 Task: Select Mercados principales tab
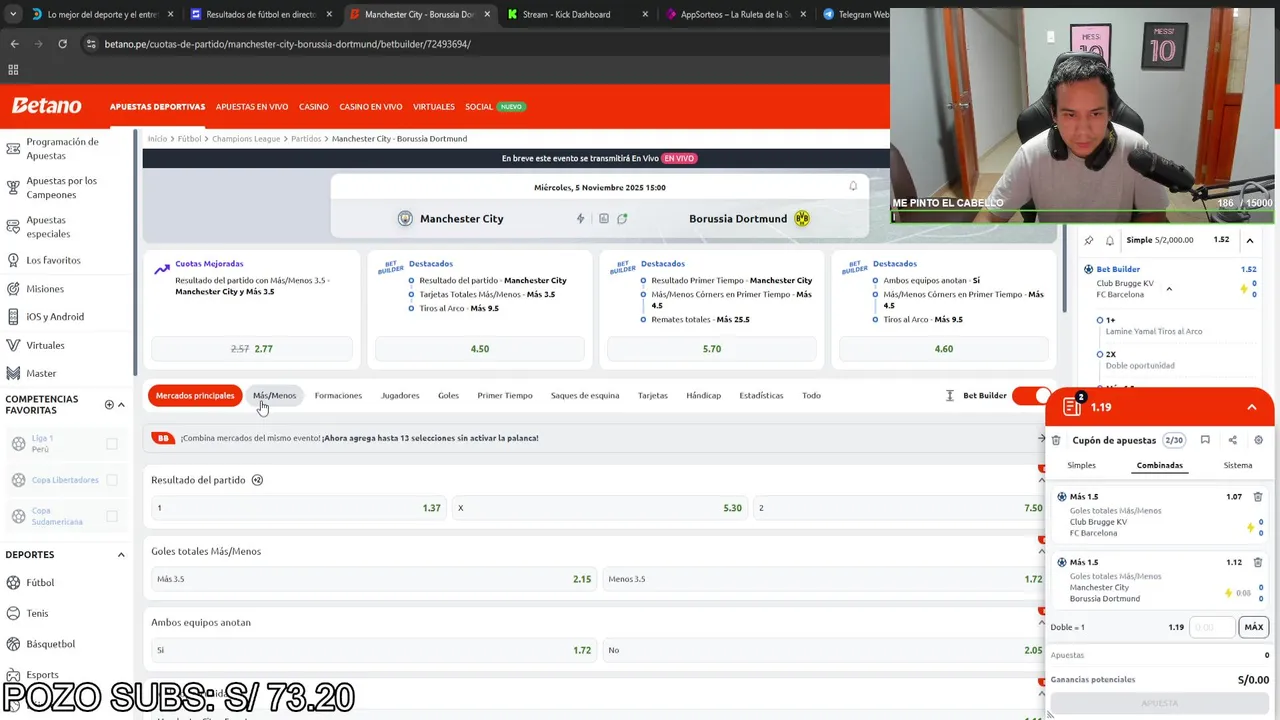(x=195, y=396)
